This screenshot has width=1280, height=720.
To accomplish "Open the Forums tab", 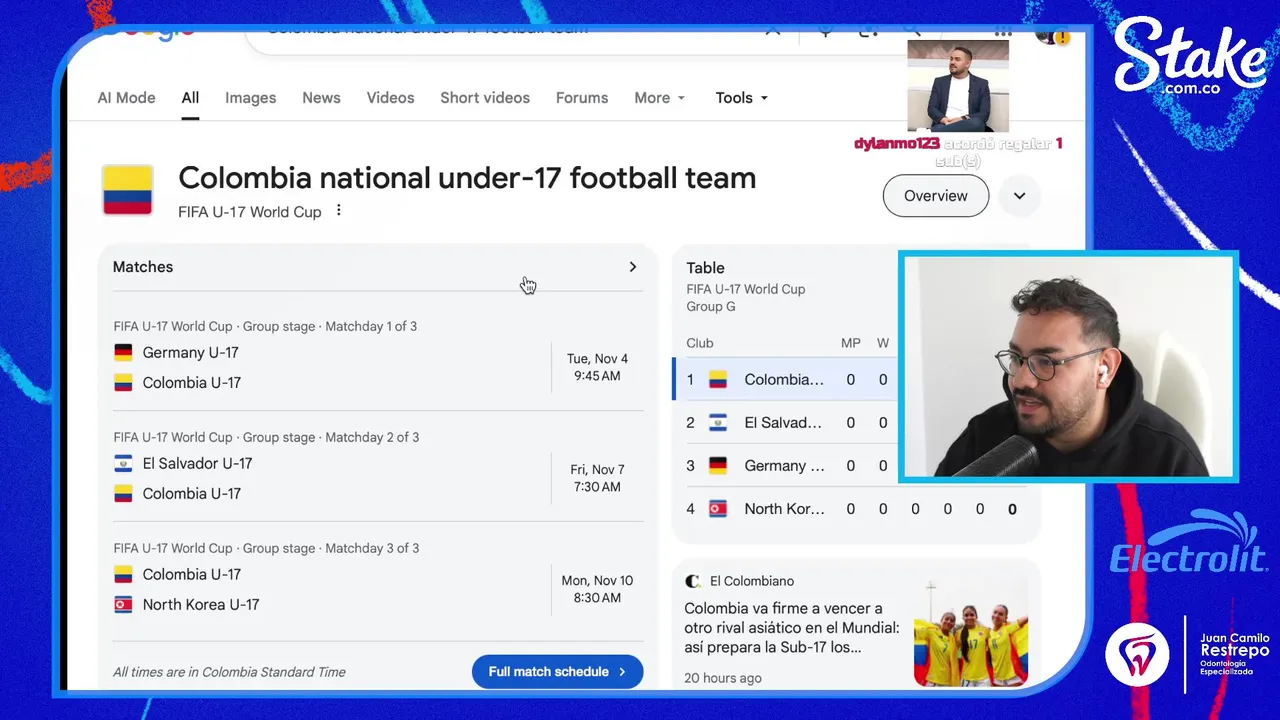I will tap(582, 98).
